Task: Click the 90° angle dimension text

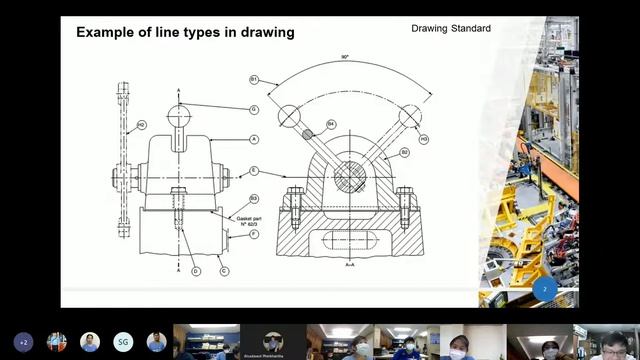Action: (345, 57)
